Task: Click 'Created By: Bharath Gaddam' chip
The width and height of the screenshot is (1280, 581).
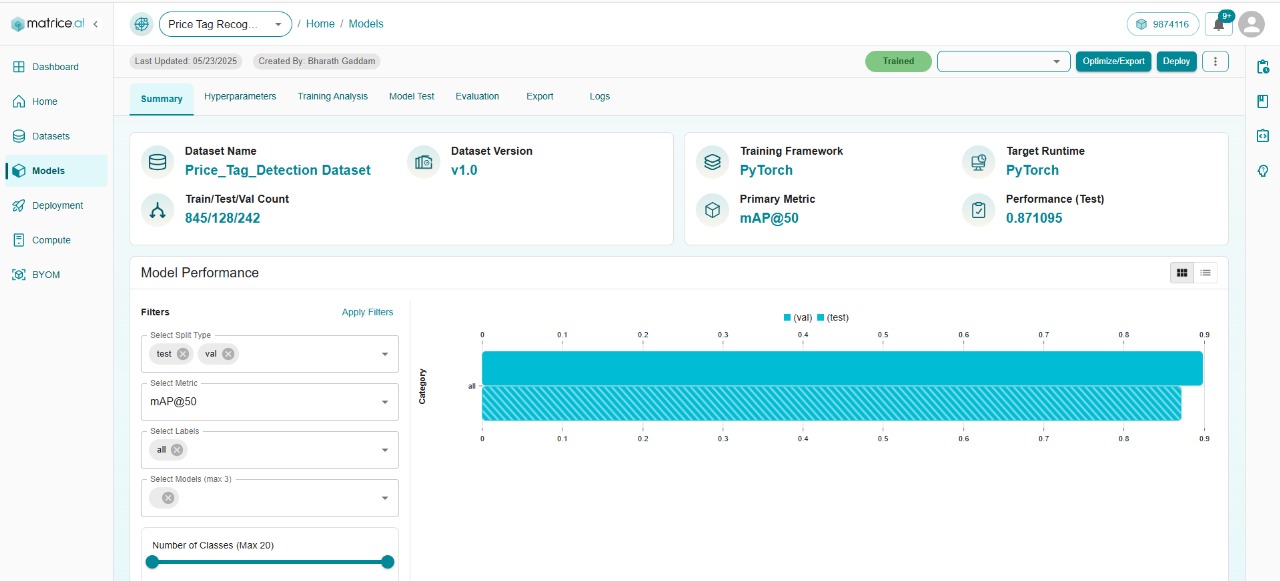Action: (317, 61)
